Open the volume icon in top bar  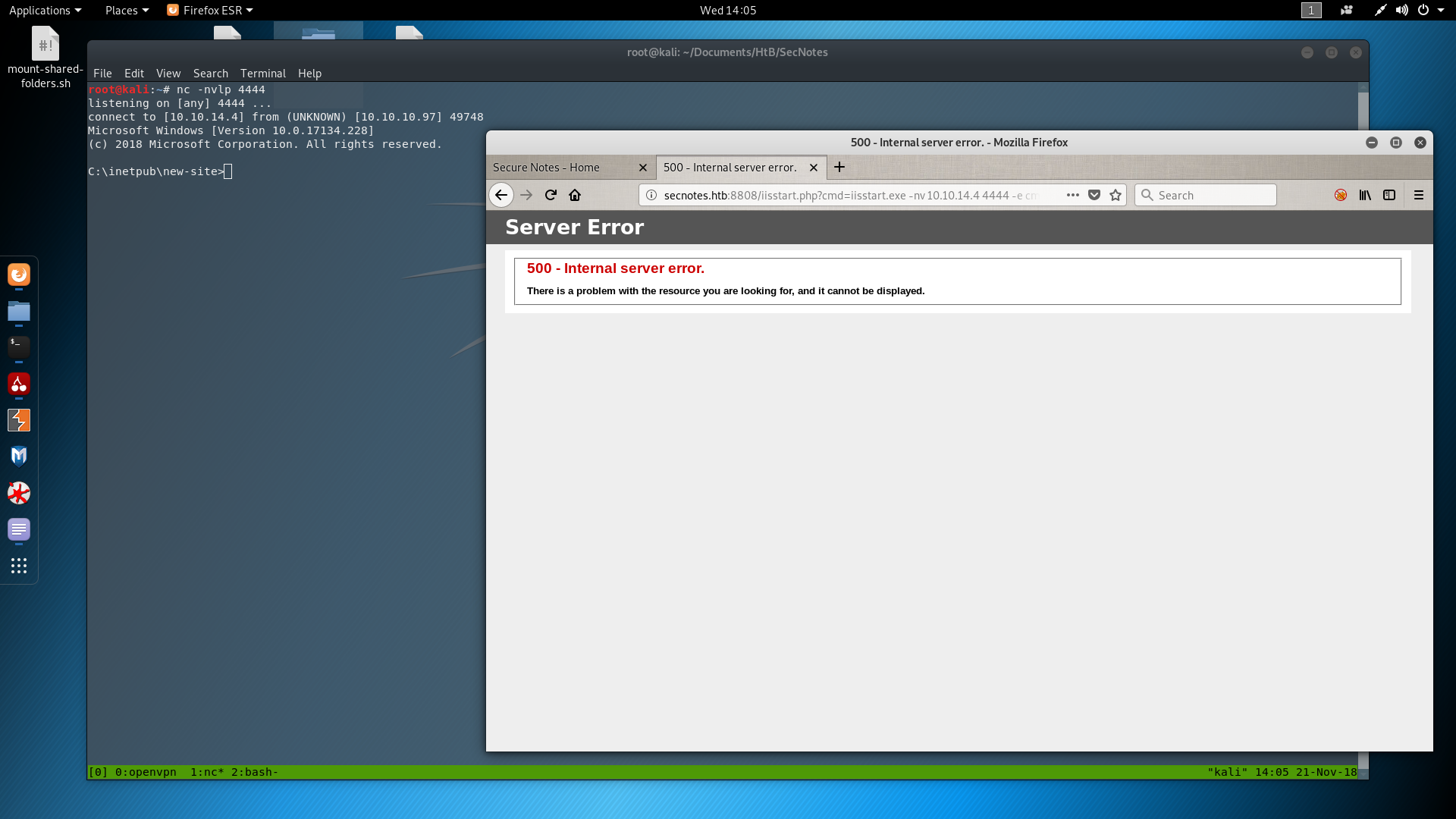[x=1401, y=10]
